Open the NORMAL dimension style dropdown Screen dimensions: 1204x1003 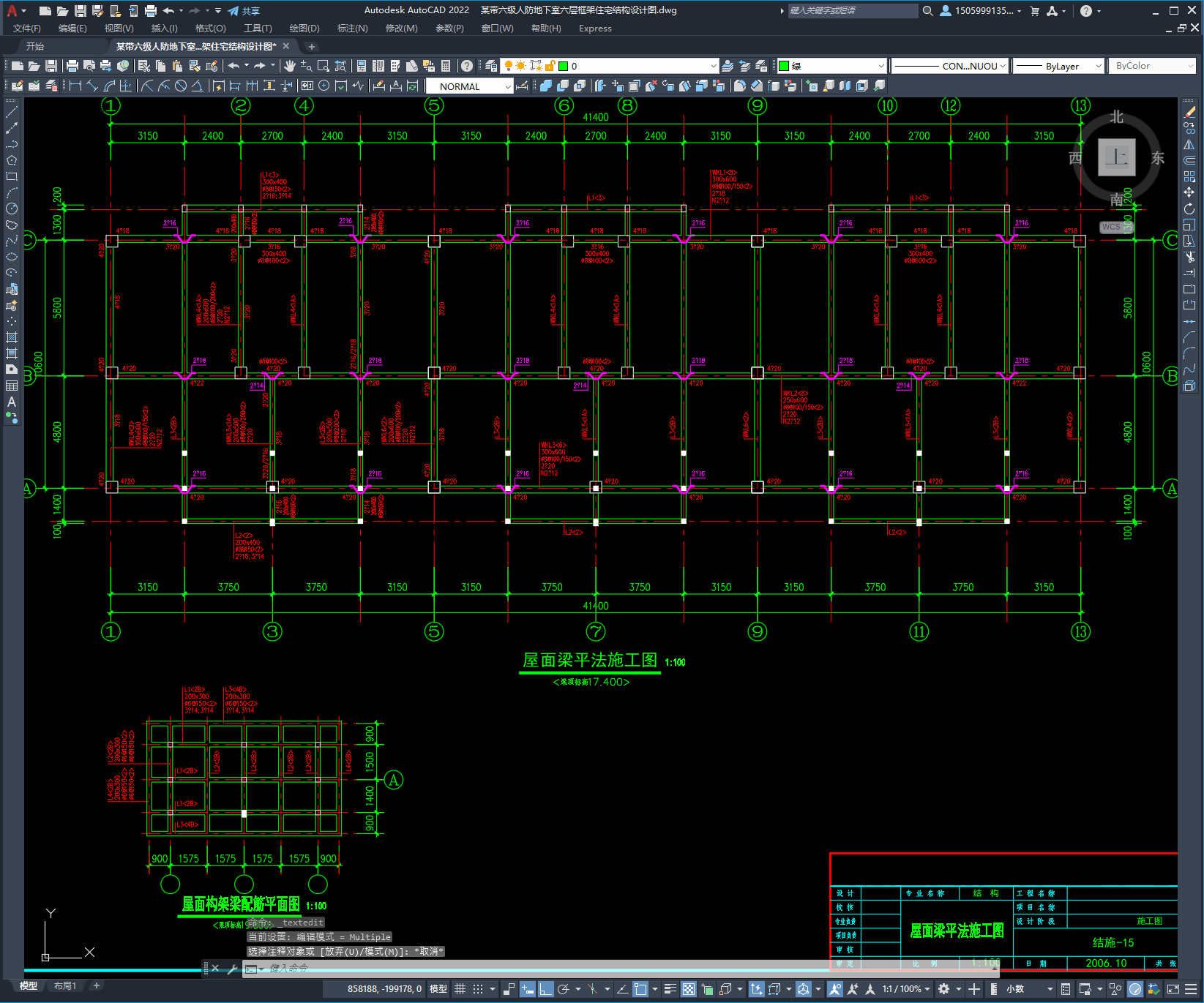[x=469, y=86]
